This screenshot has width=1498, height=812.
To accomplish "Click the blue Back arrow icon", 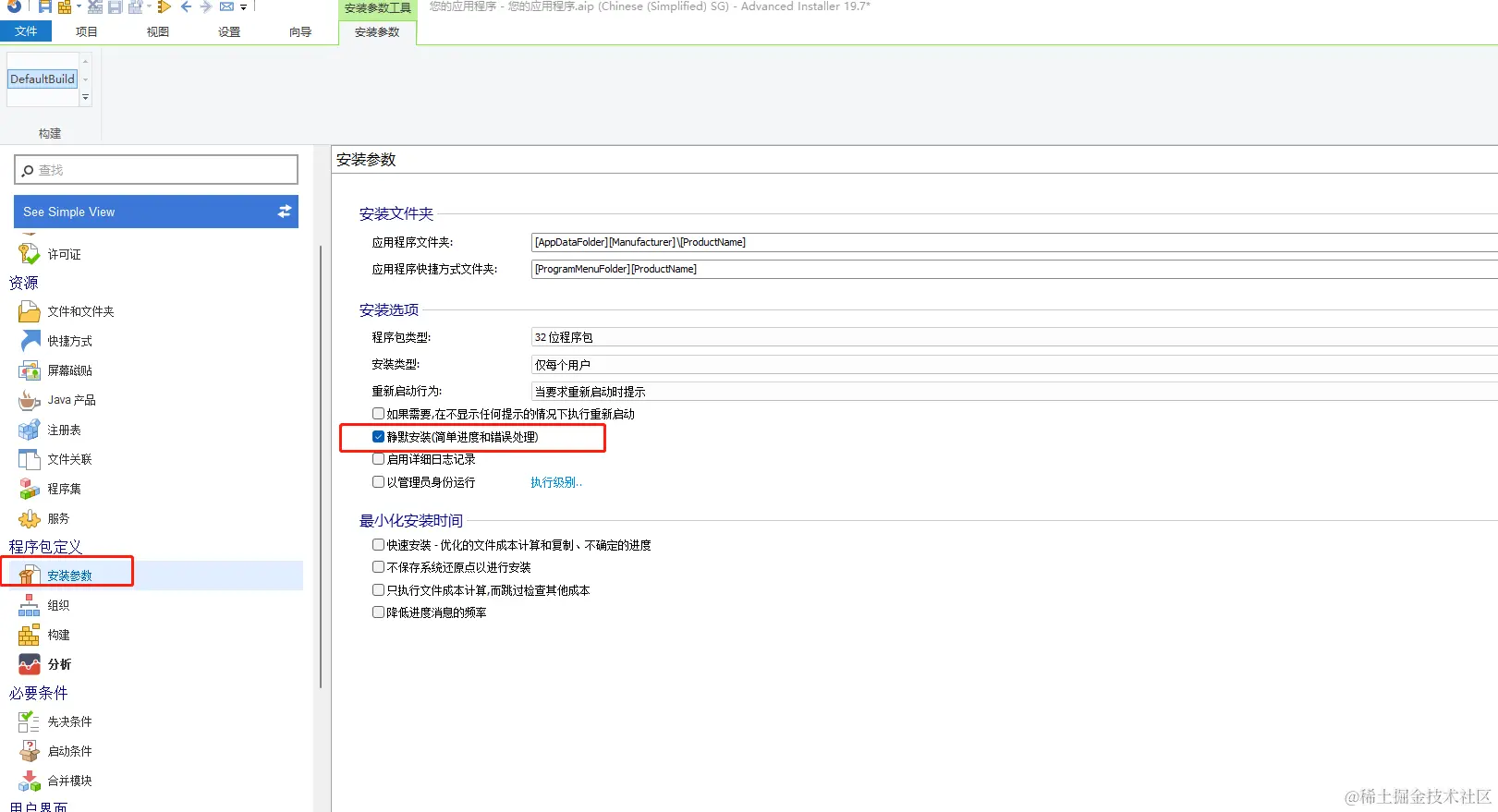I will 186,6.
